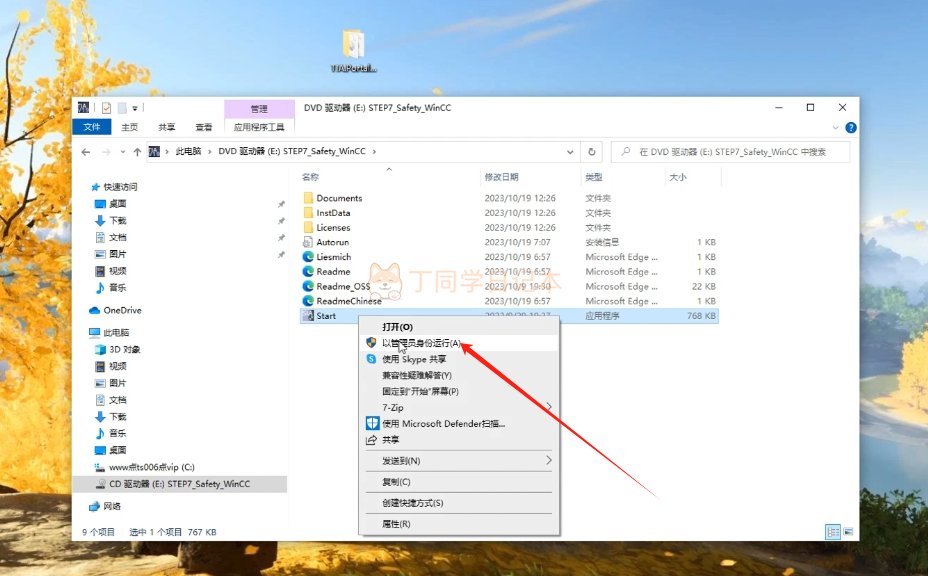Select CD 驱动器 (E:) STEP7_Safety_WinCC in sidebar
Screen dimensions: 928x576
click(179, 484)
